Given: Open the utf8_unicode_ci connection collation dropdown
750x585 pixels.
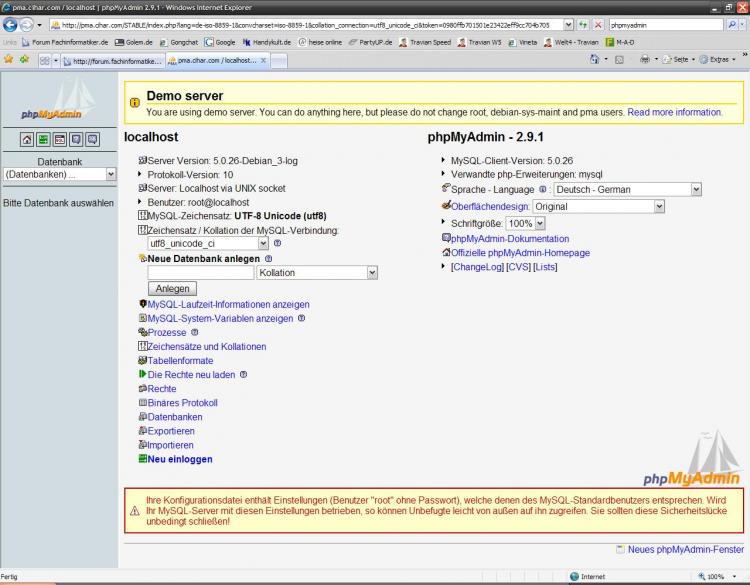Looking at the screenshot, I should coord(208,243).
